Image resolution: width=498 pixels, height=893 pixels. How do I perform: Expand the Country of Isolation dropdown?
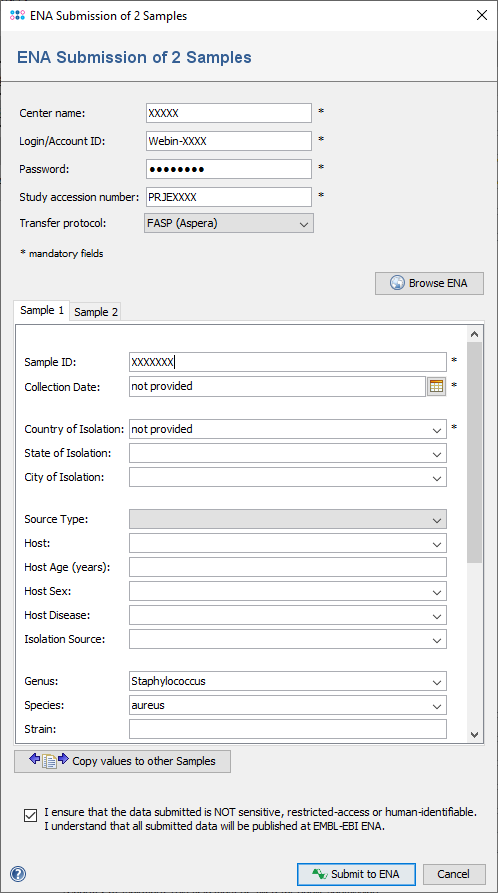coord(437,429)
